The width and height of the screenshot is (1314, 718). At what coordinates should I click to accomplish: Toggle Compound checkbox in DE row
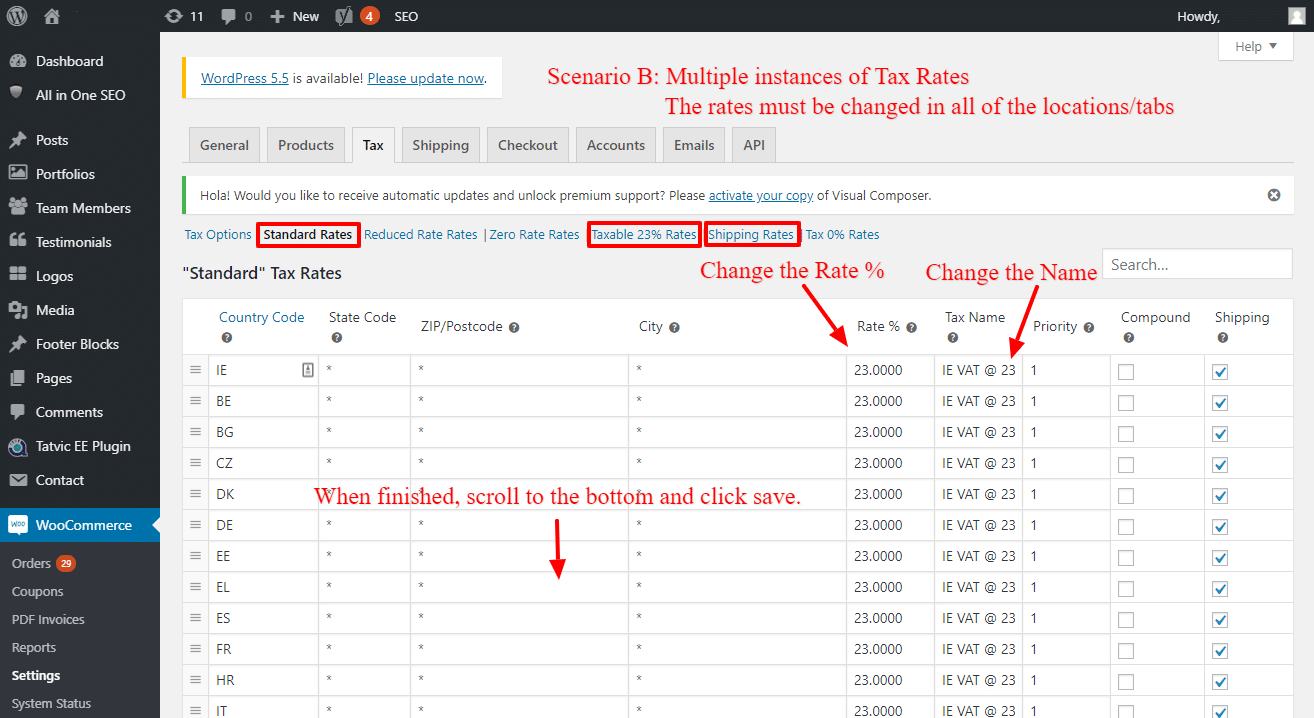coord(1126,526)
